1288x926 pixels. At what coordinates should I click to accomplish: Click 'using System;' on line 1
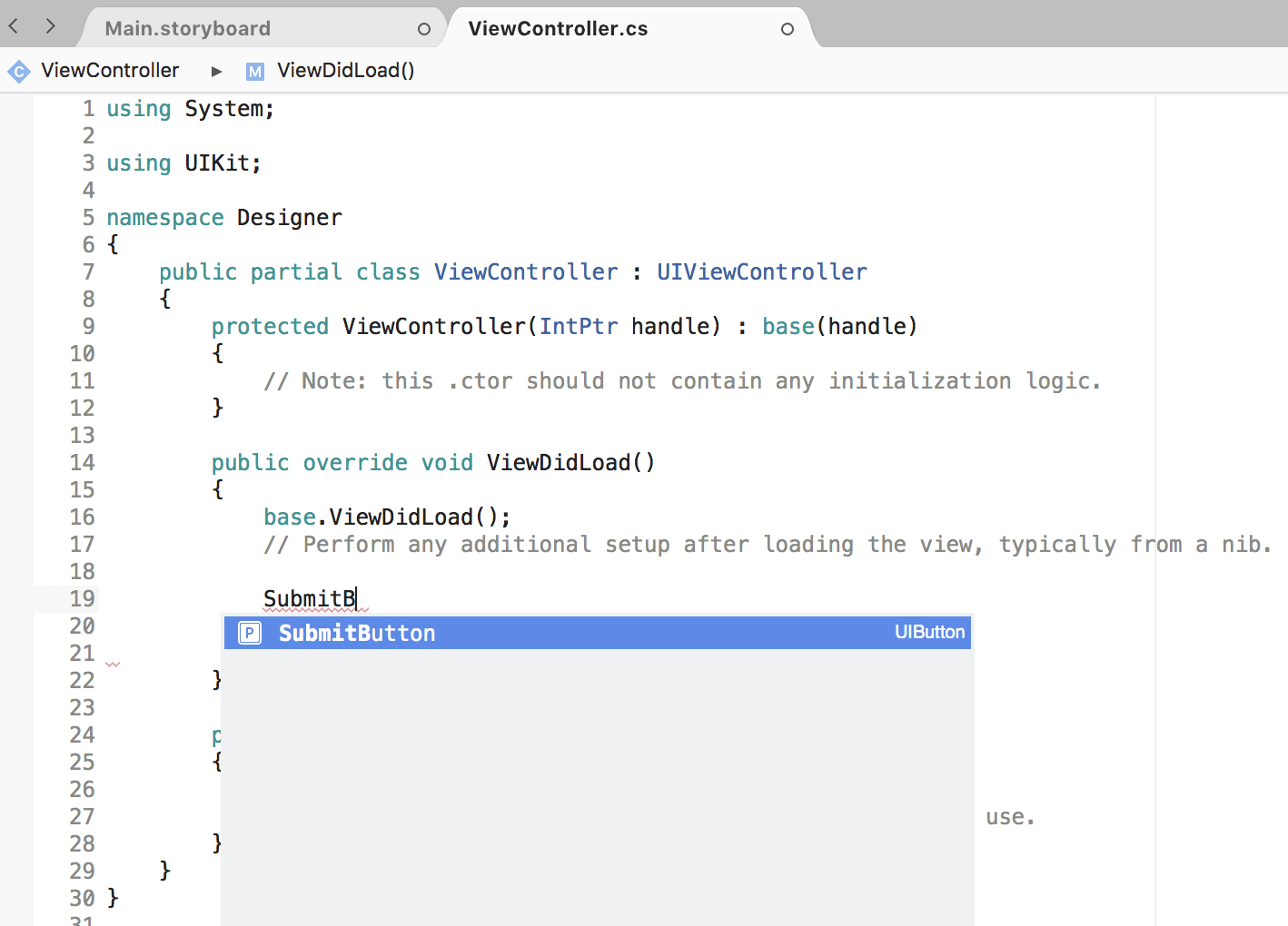[191, 109]
